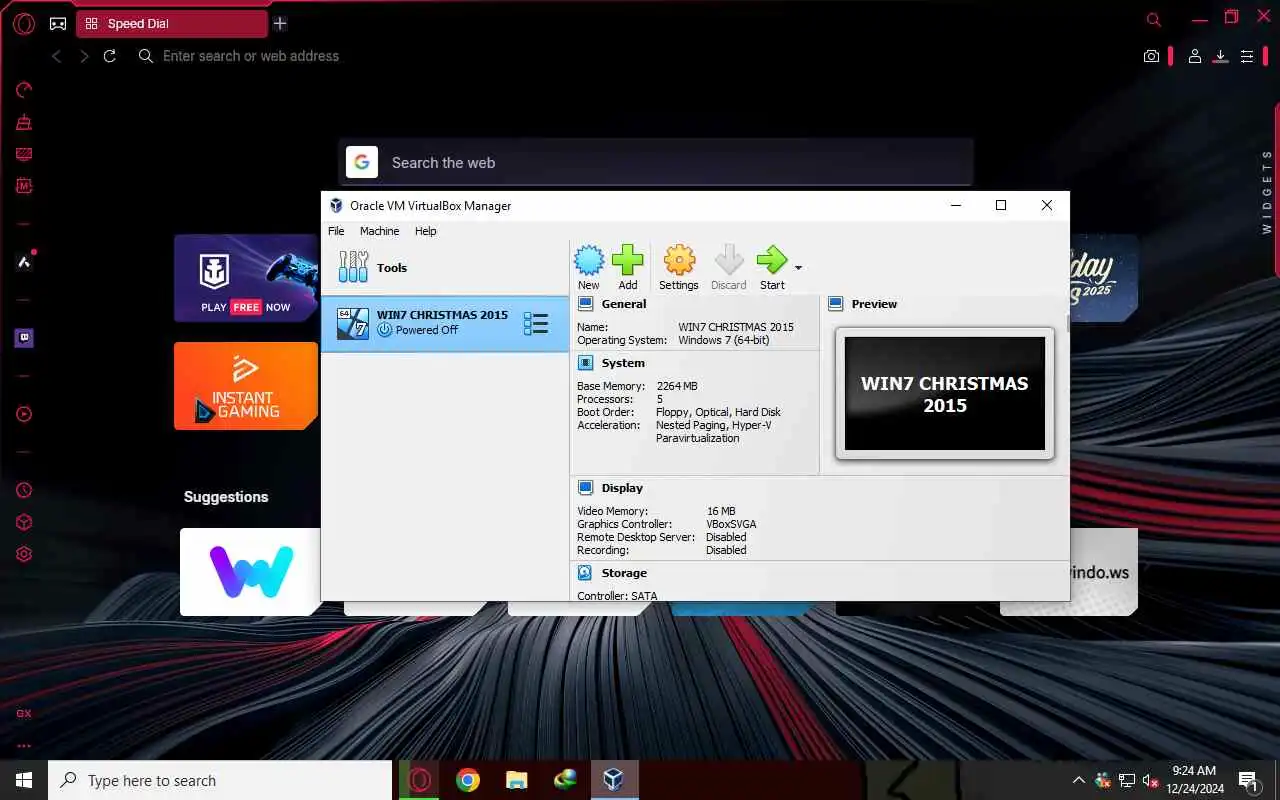
Task: Open the Start button dropdown arrow
Action: click(x=798, y=268)
